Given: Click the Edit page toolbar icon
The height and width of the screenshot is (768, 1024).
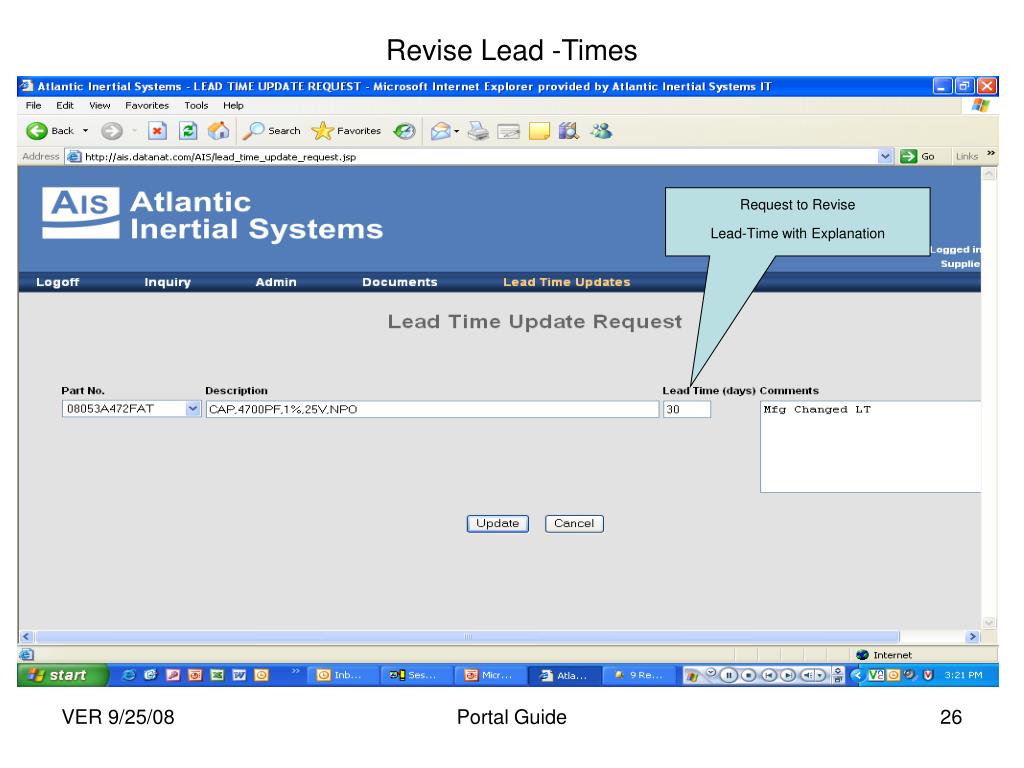Looking at the screenshot, I should click(x=508, y=132).
